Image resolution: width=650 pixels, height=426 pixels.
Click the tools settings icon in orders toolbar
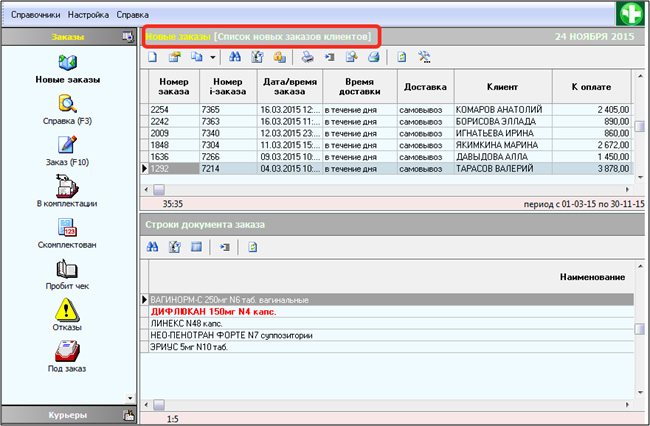coord(425,57)
